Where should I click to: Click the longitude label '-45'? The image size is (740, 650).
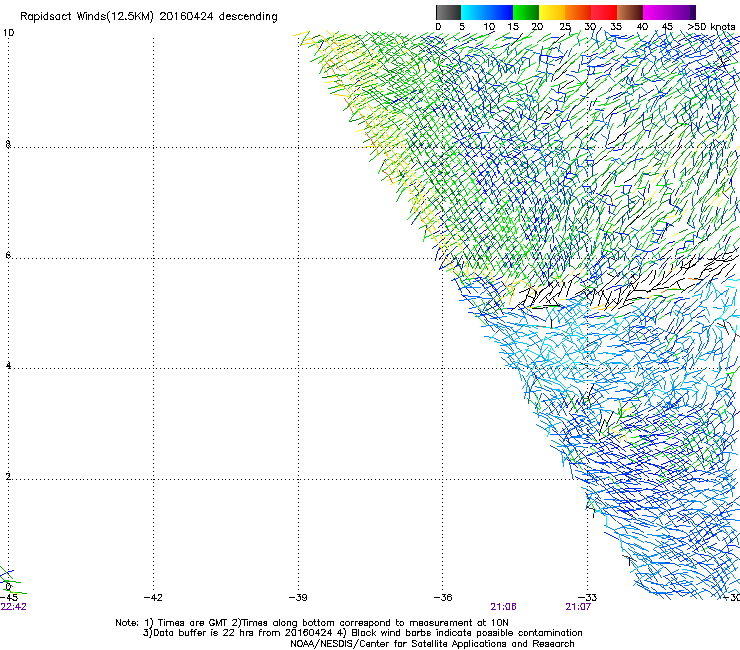click(9, 598)
